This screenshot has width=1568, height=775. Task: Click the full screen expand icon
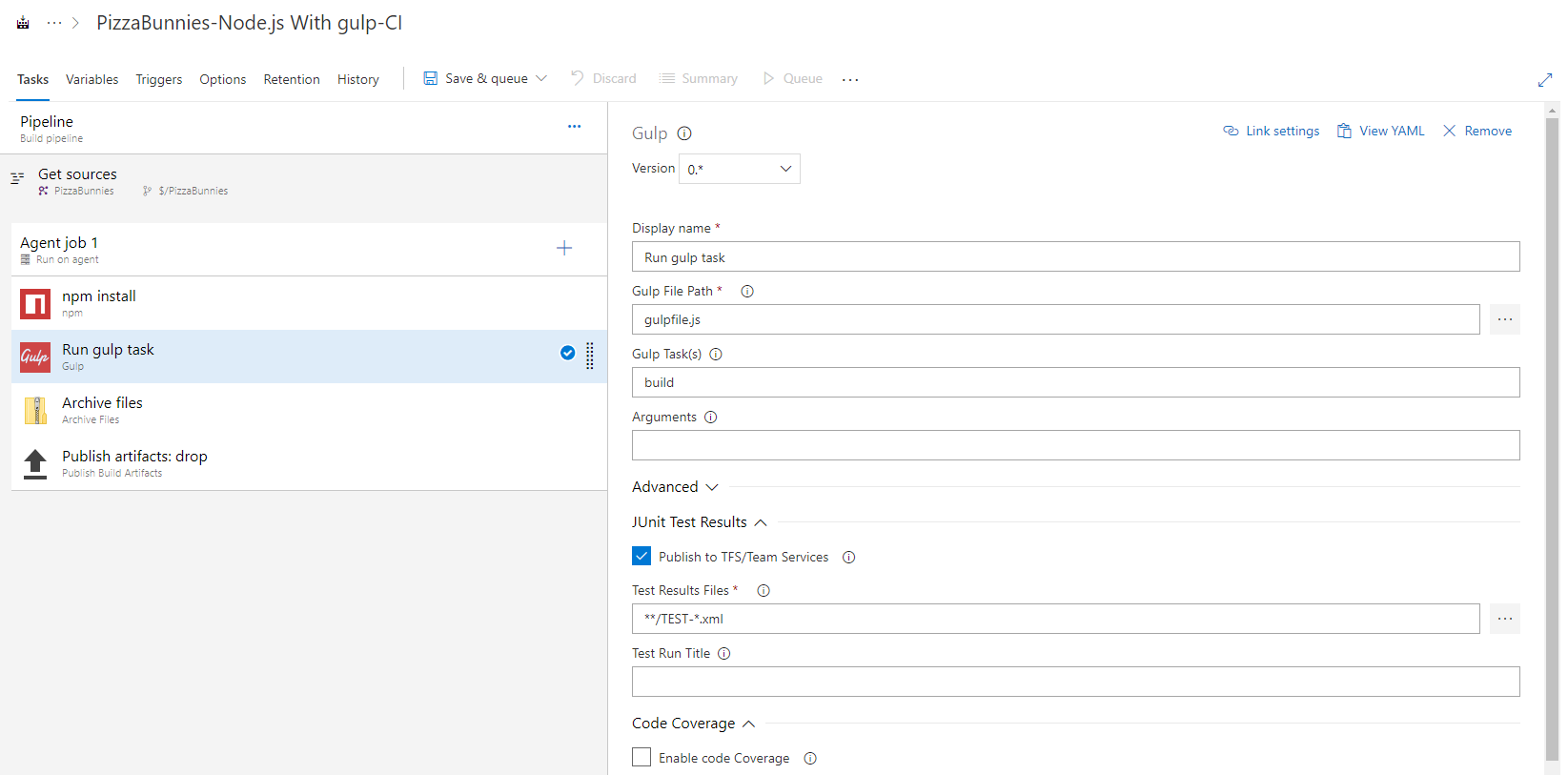[1544, 80]
